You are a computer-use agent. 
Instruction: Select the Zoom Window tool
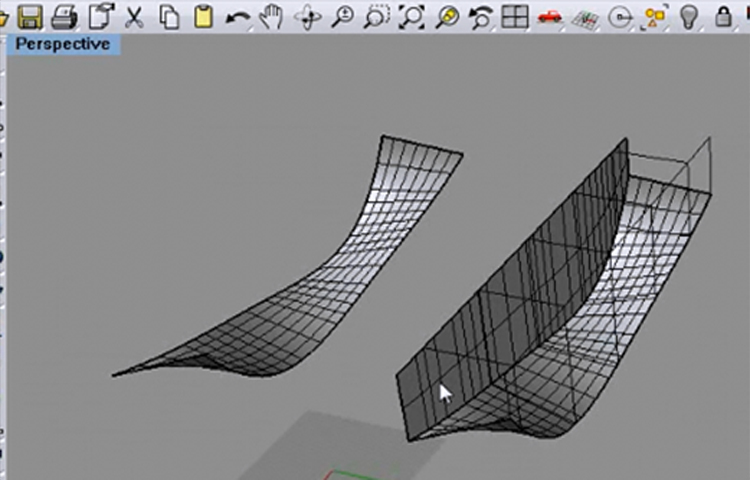click(x=376, y=16)
